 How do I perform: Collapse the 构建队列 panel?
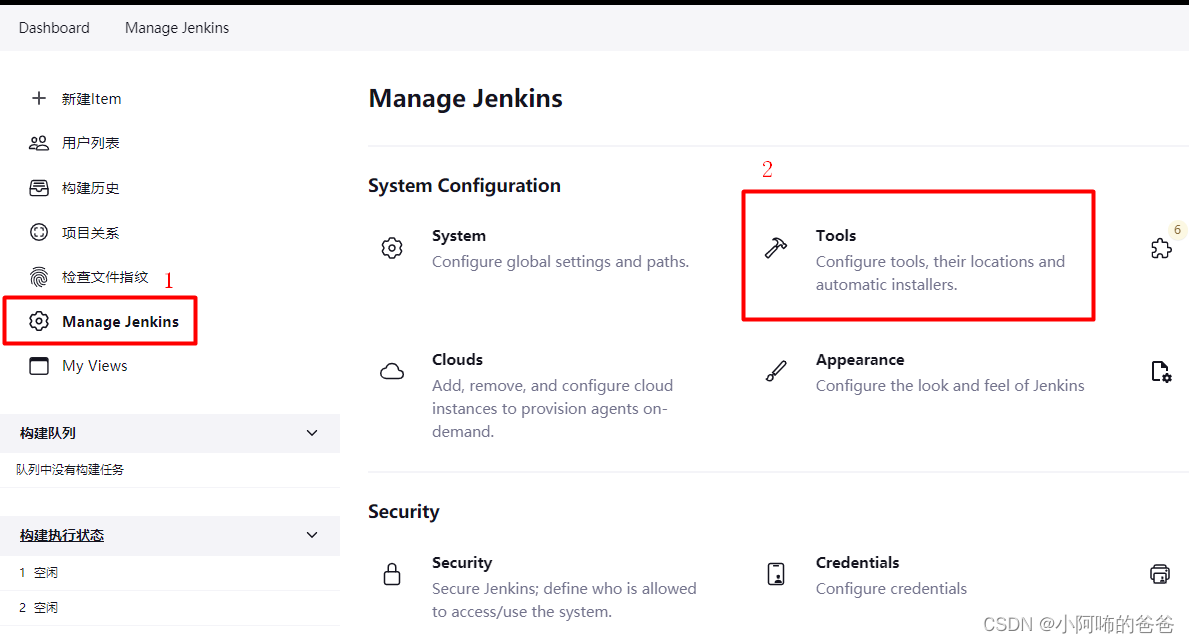[311, 433]
